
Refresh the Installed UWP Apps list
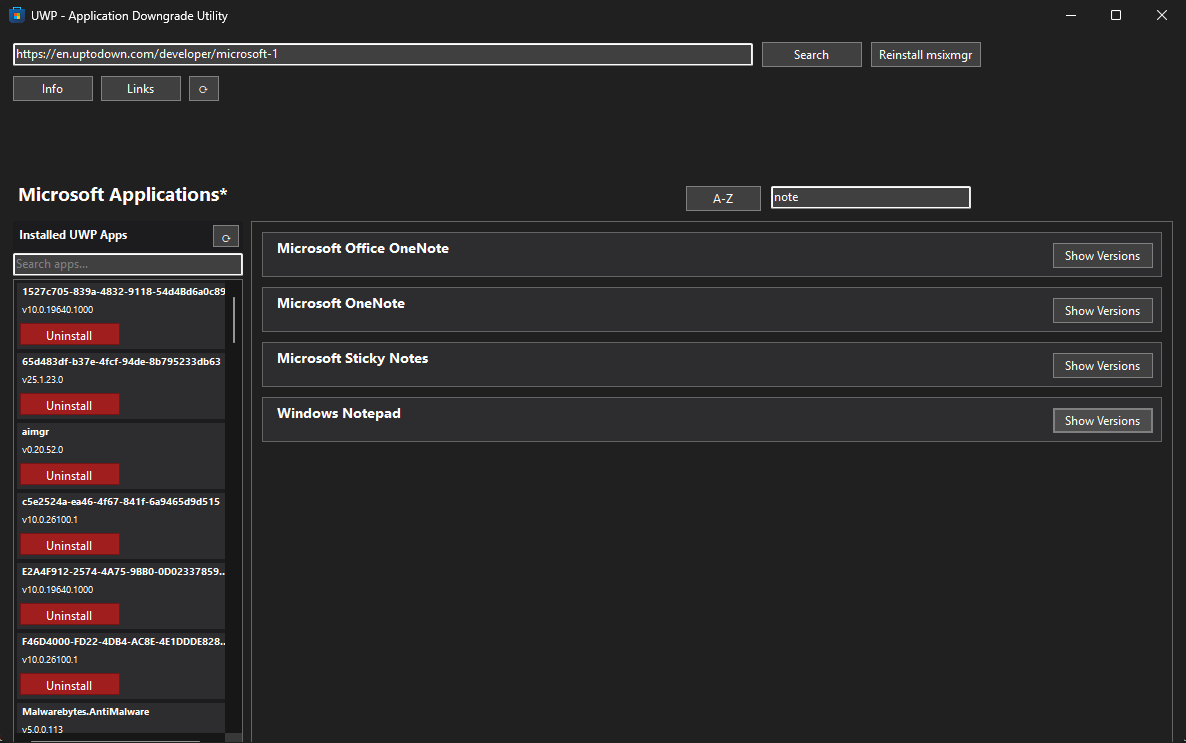pyautogui.click(x=225, y=237)
